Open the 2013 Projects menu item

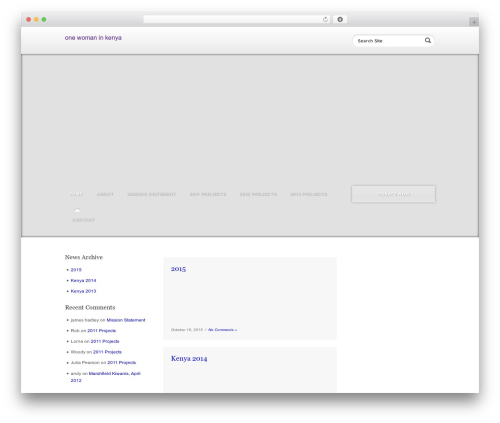(309, 194)
